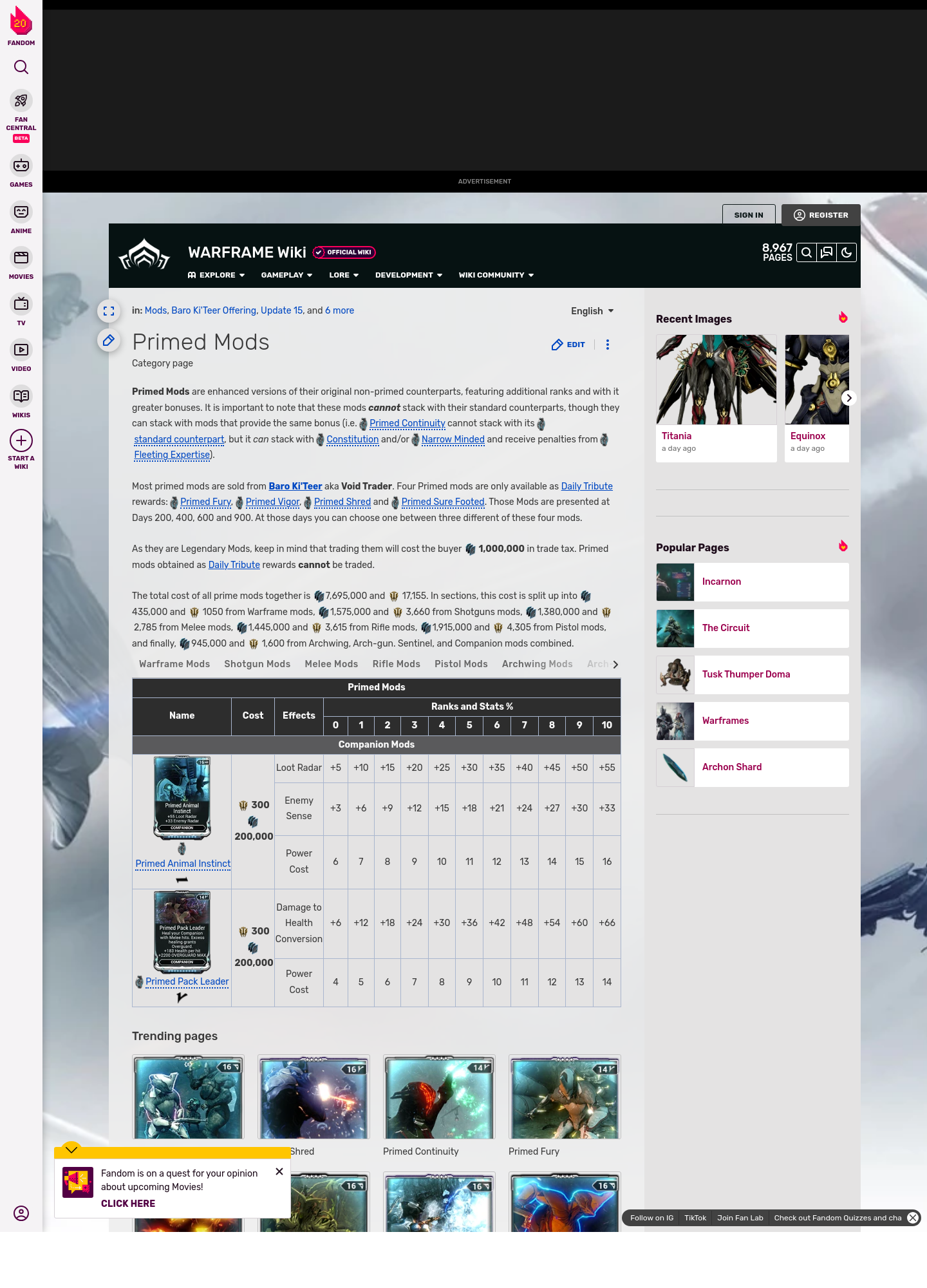Screen dimensions: 927x1288
Task: Open the Games sidebar icon
Action: (x=21, y=166)
